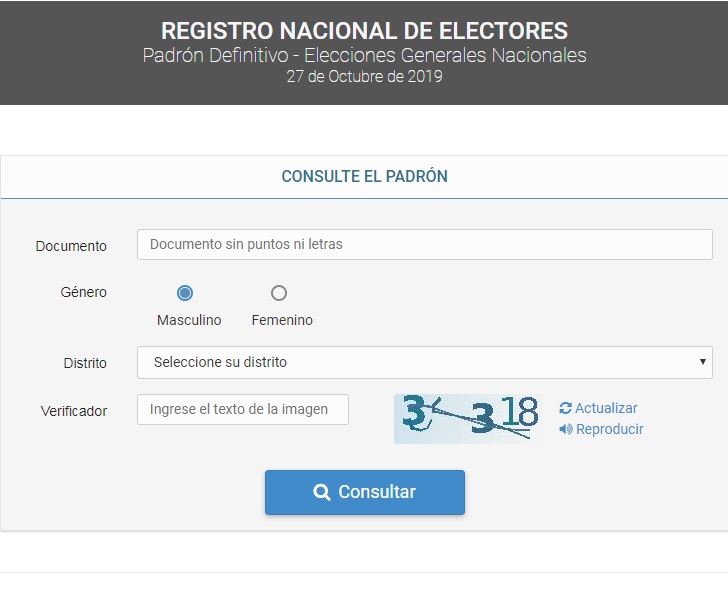Click the captcha verification image
Screen dimensions: 728x593
(468, 418)
